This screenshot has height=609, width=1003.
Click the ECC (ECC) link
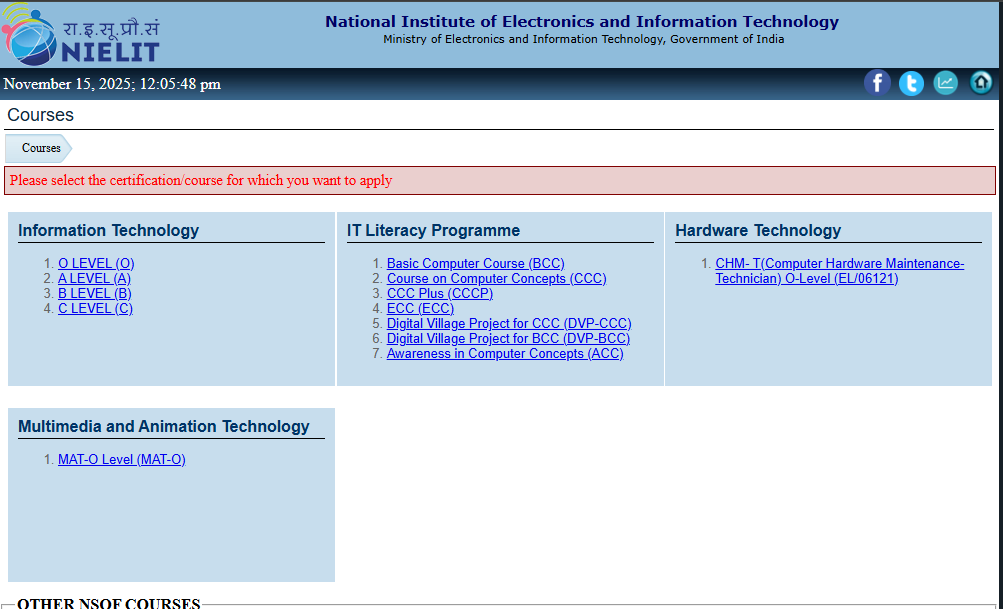[420, 309]
